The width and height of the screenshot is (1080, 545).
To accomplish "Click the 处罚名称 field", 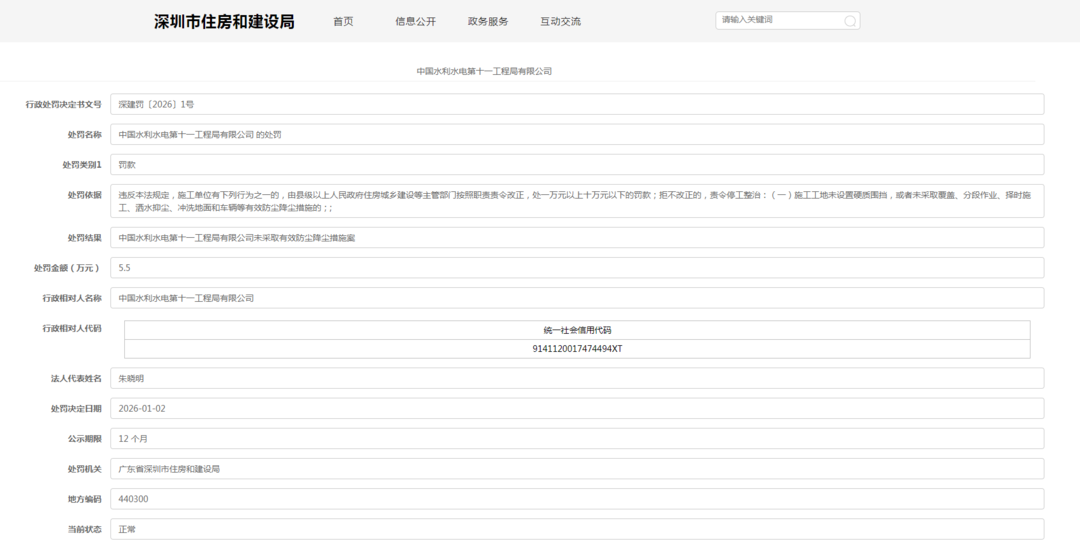I will [x=576, y=134].
